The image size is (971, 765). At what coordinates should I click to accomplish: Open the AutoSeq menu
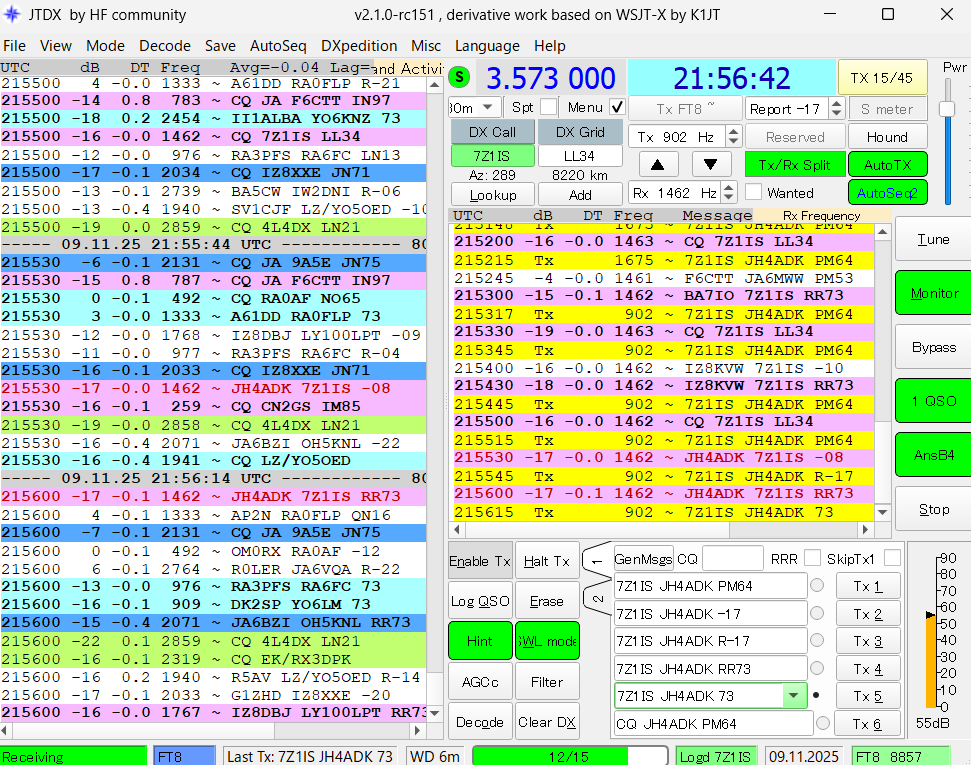[278, 45]
